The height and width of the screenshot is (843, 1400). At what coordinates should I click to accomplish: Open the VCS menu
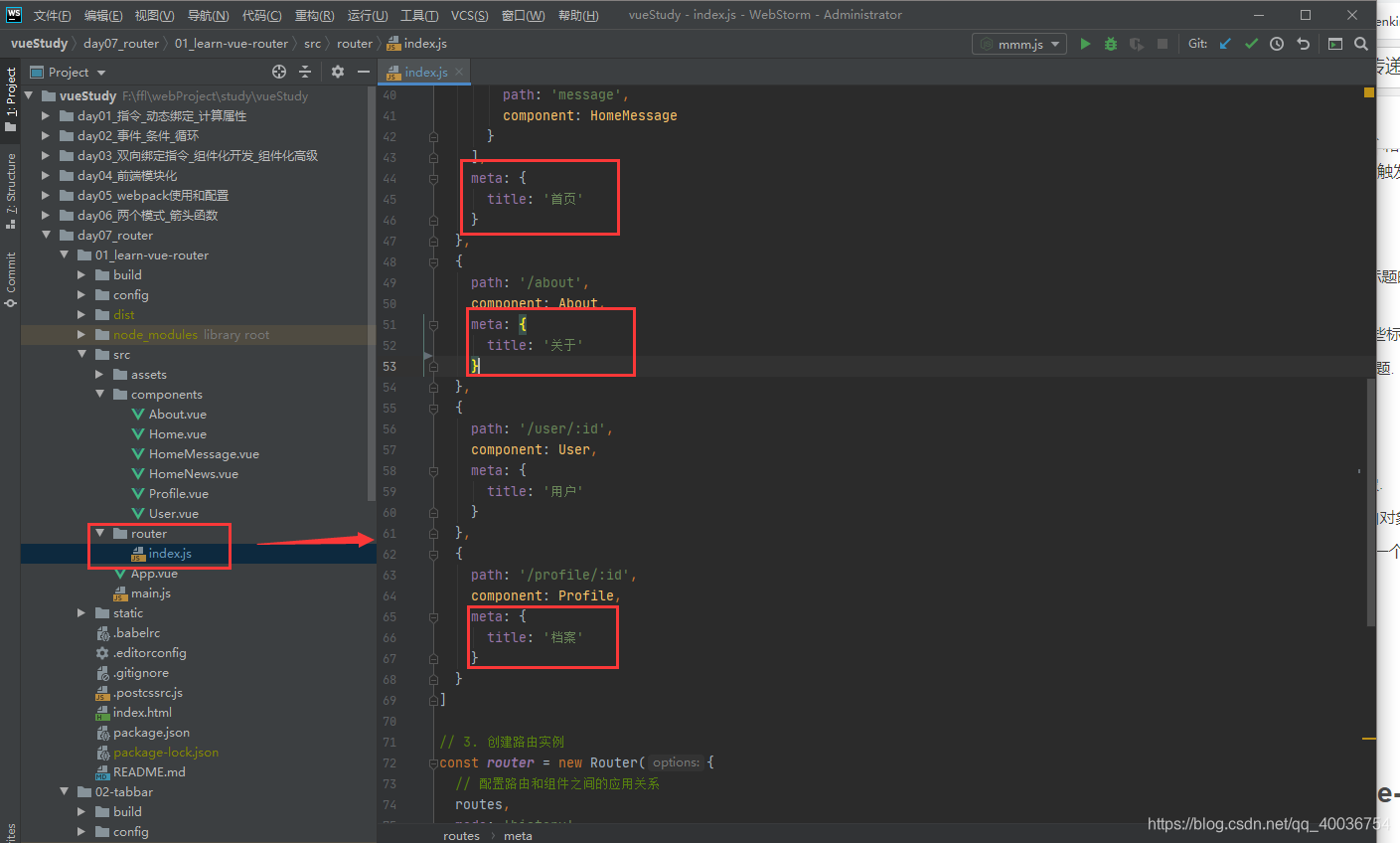tap(469, 15)
